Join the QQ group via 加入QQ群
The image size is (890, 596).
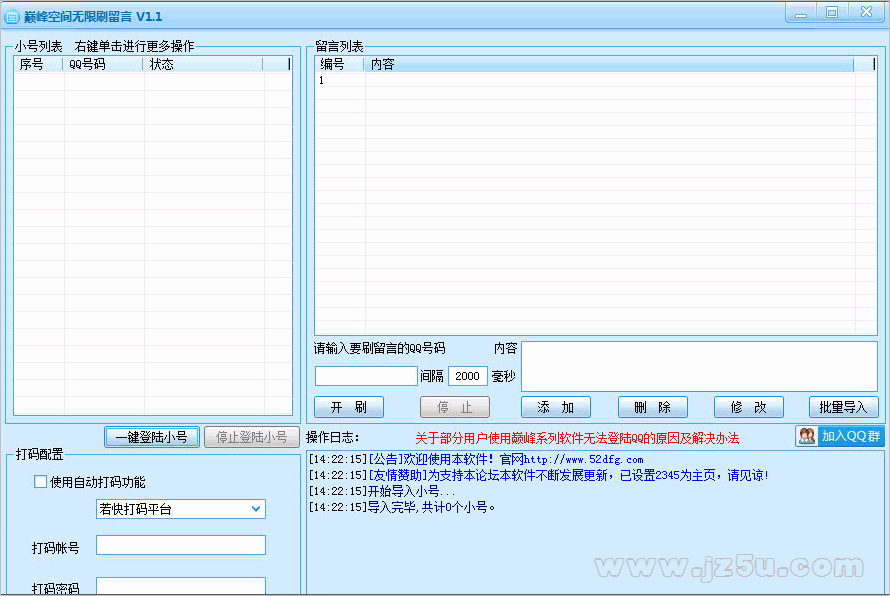839,436
